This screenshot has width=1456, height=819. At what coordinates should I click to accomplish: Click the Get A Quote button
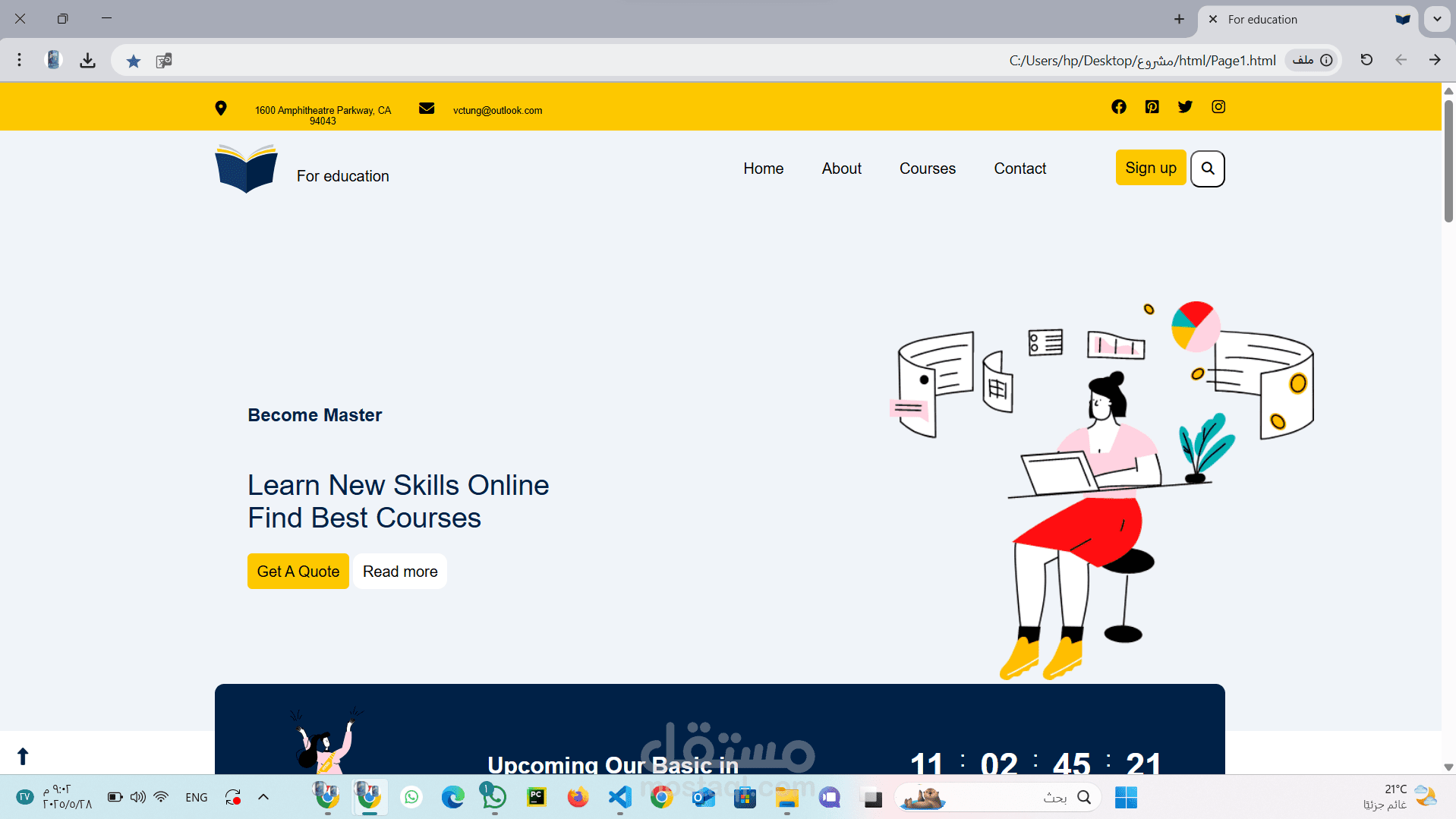[x=298, y=571]
